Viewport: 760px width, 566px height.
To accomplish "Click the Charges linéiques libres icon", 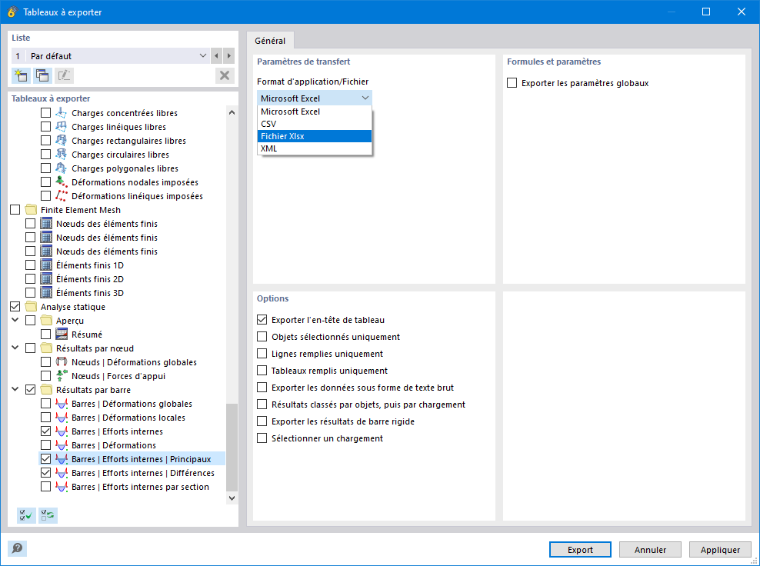I will 61,126.
